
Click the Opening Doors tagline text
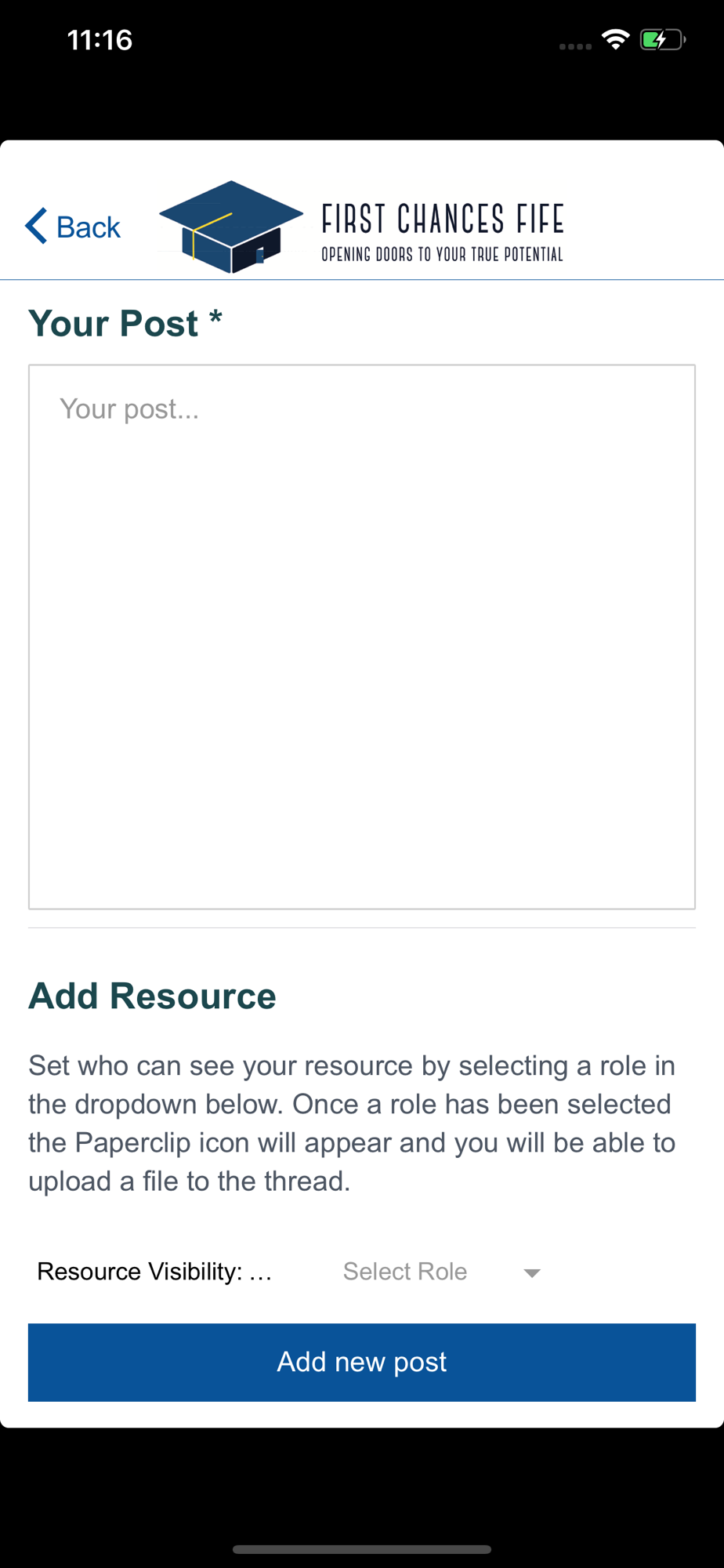[442, 254]
